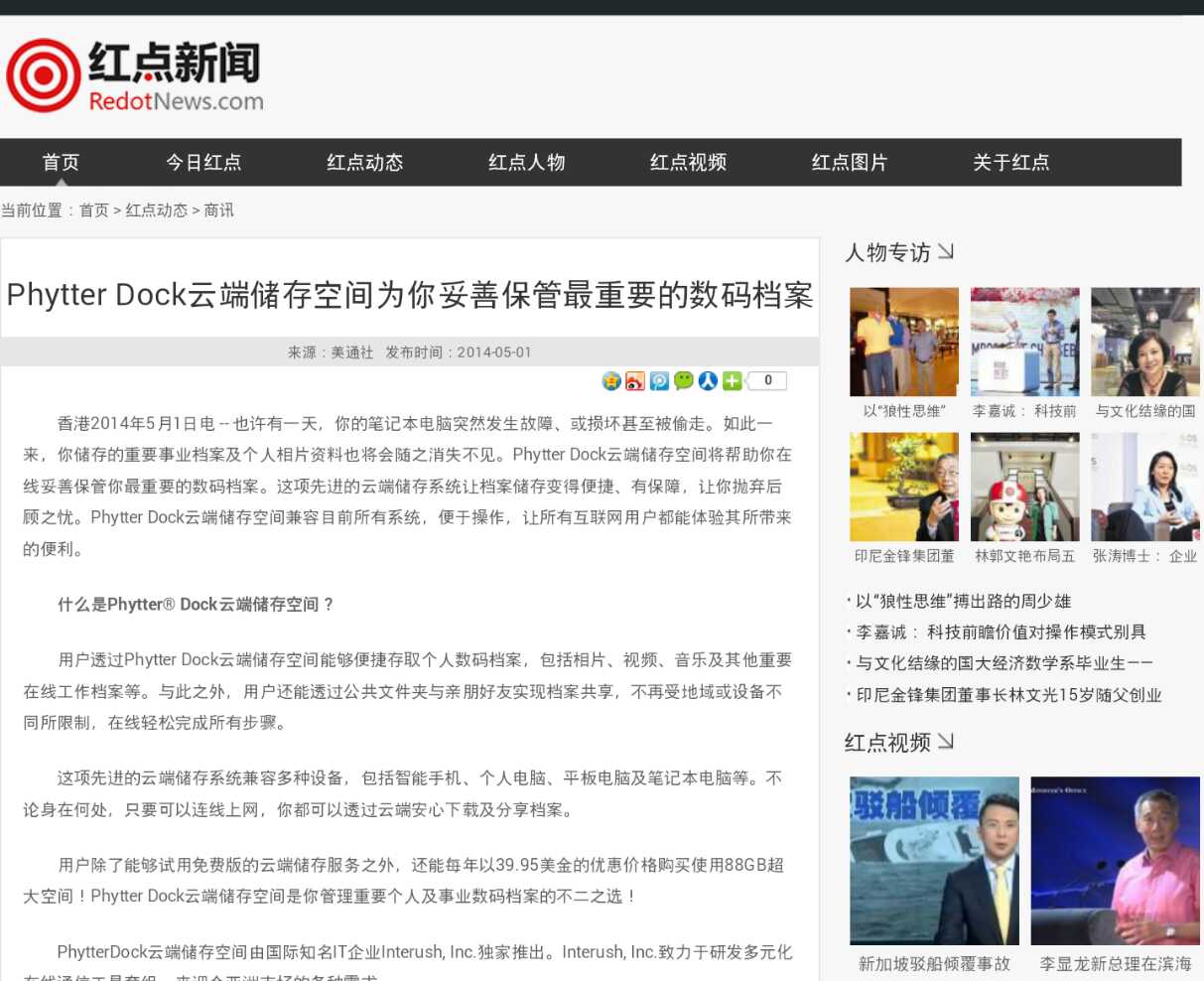Image resolution: width=1204 pixels, height=981 pixels.
Task: Click caption 新加坡驳船倾覆事故
Action: [x=935, y=963]
